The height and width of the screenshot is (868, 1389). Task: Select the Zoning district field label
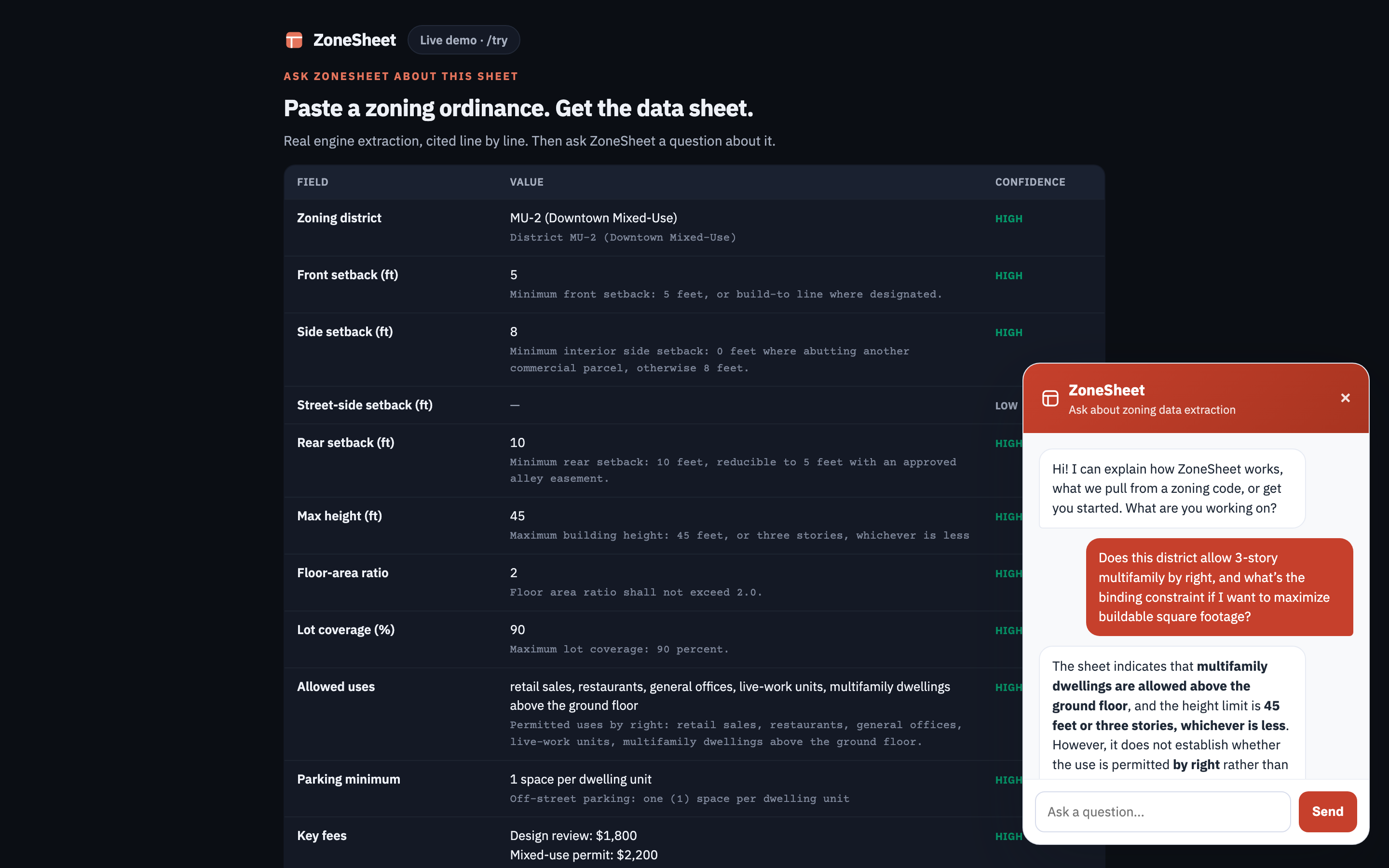339,218
